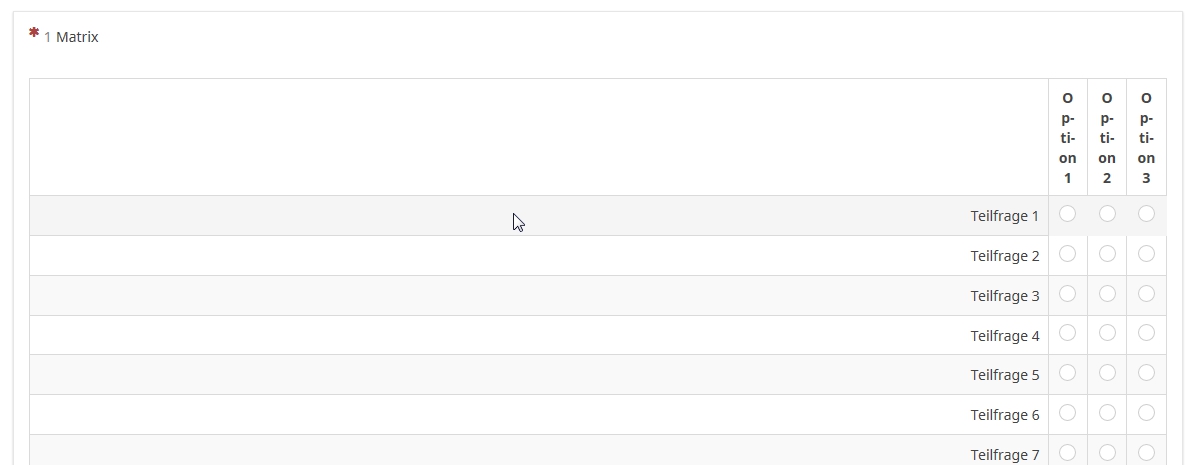Choose Option 3 for Teilfrage 2

click(1146, 254)
